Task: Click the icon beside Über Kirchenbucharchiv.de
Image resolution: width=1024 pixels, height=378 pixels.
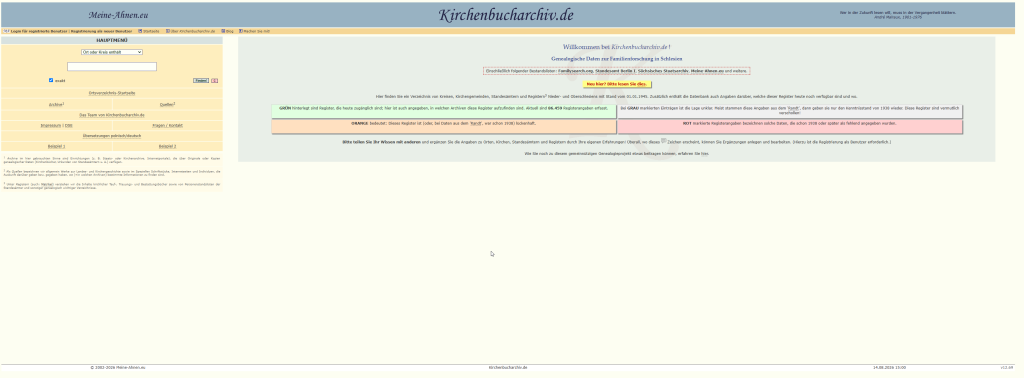Action: 168,31
